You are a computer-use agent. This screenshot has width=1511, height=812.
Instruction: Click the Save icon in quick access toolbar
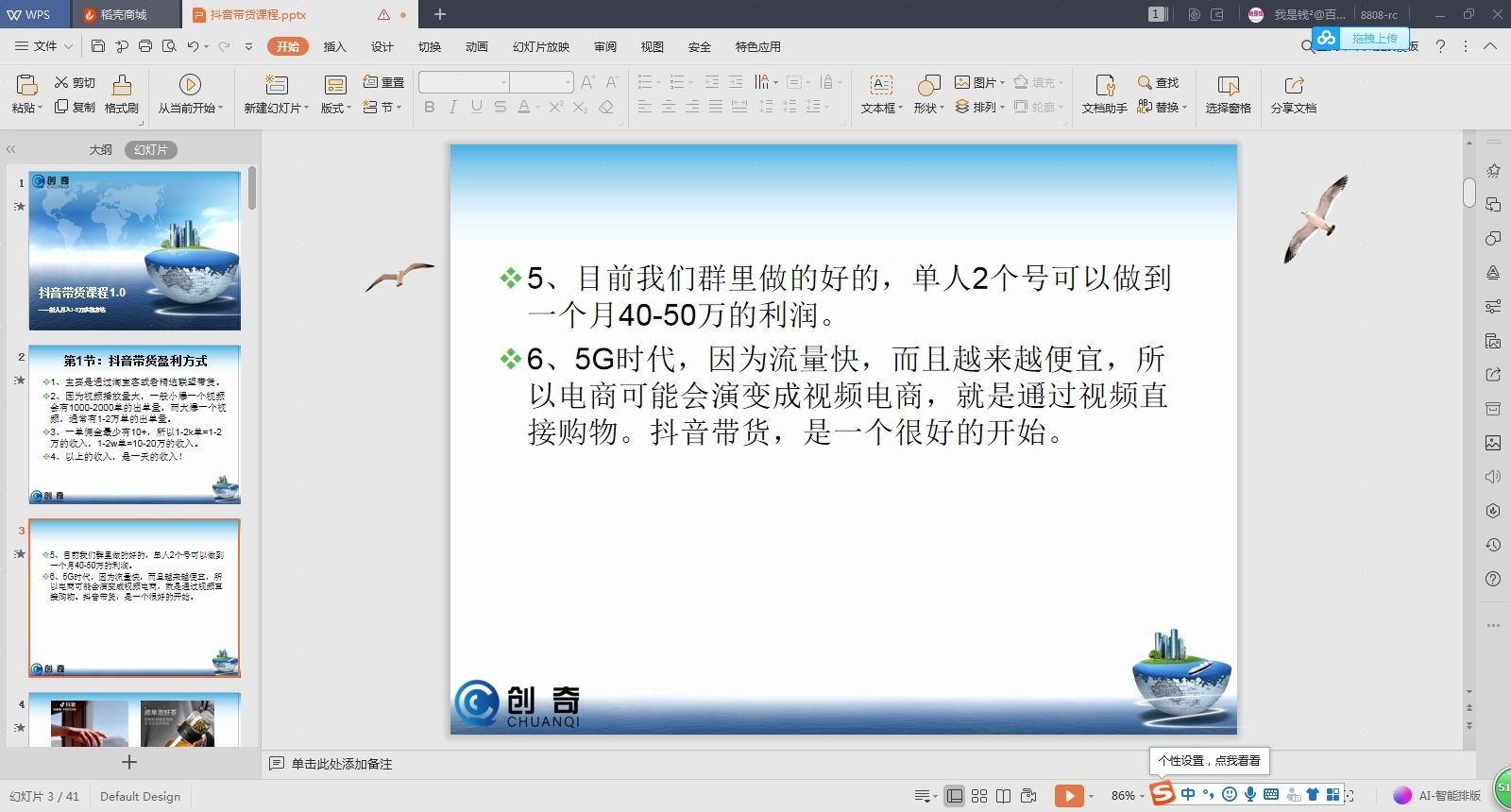click(x=98, y=46)
